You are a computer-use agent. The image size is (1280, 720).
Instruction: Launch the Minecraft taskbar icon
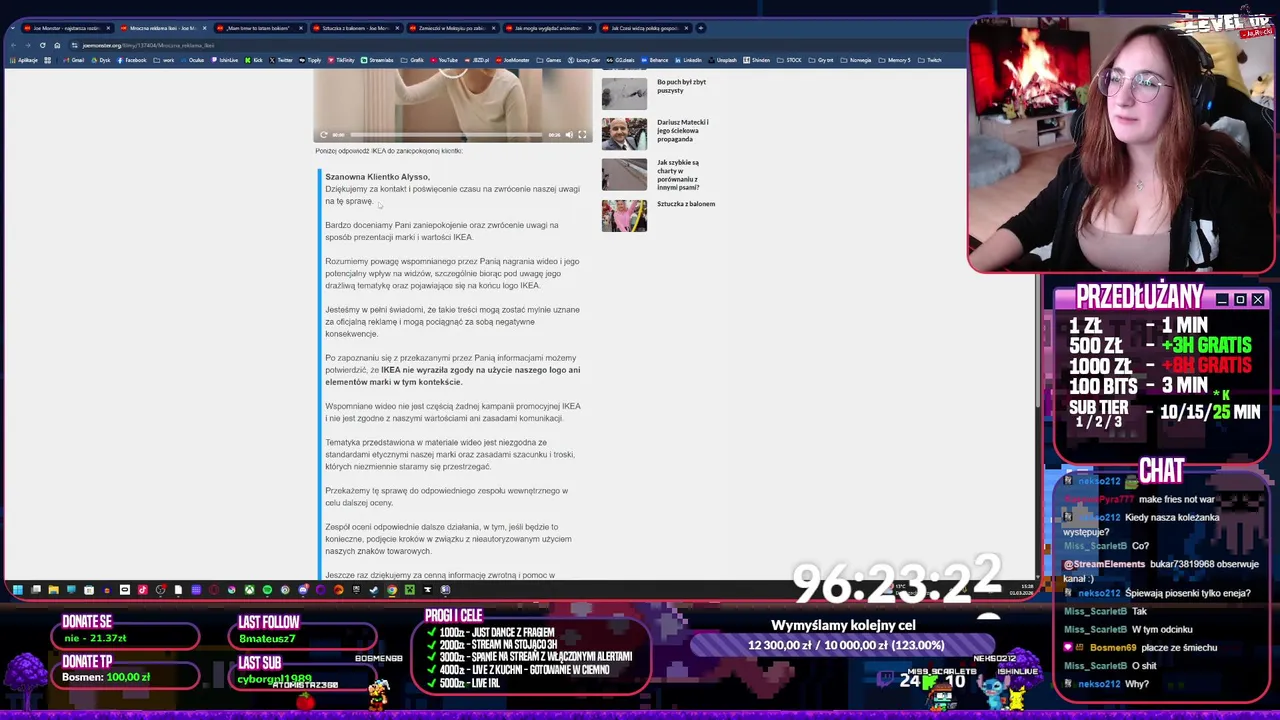coord(410,590)
